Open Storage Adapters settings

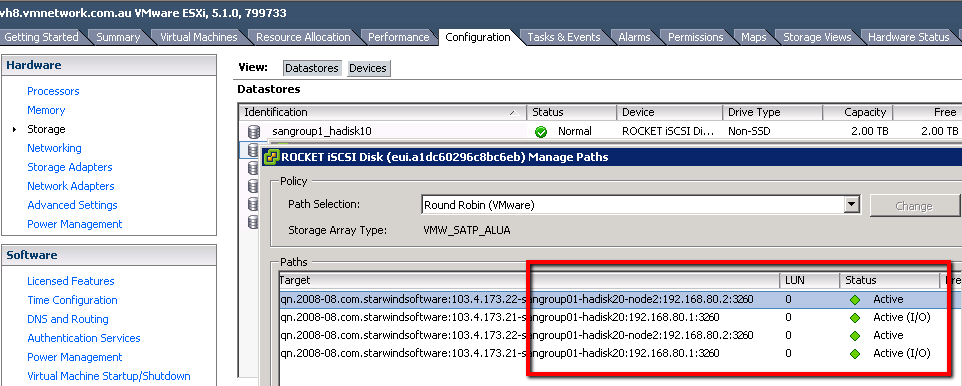69,167
